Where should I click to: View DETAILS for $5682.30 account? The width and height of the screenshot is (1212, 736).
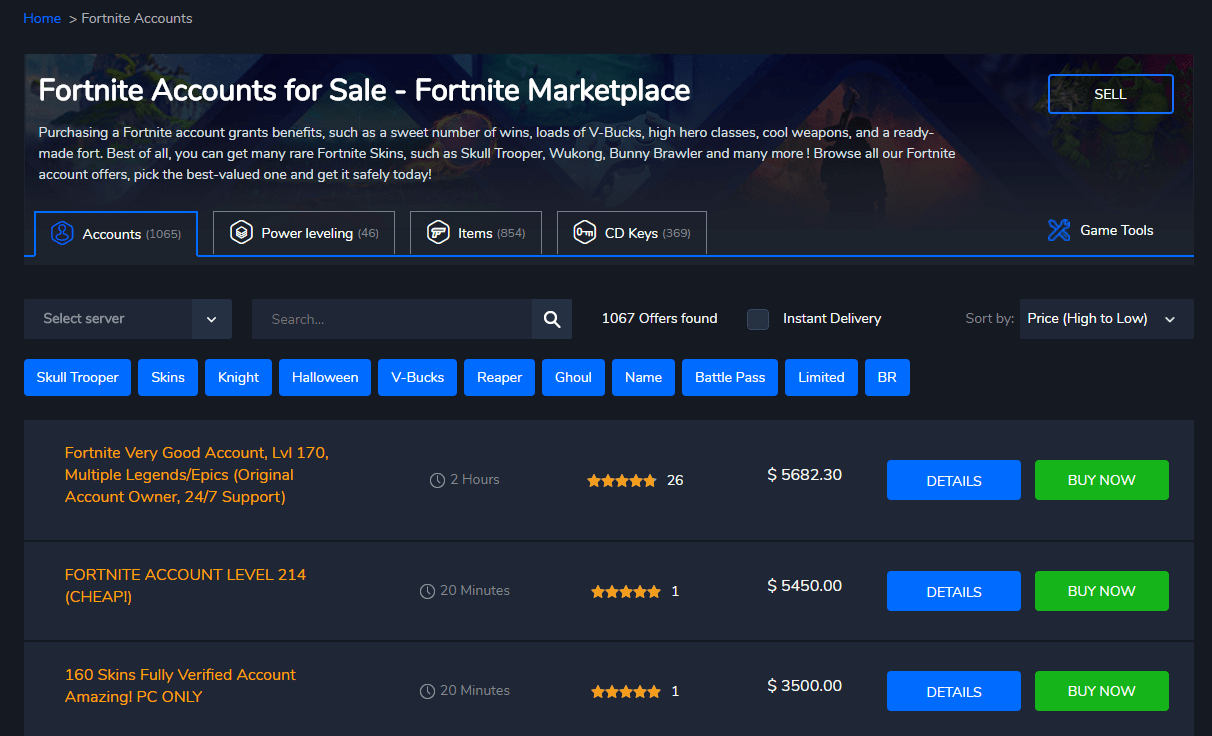(954, 480)
